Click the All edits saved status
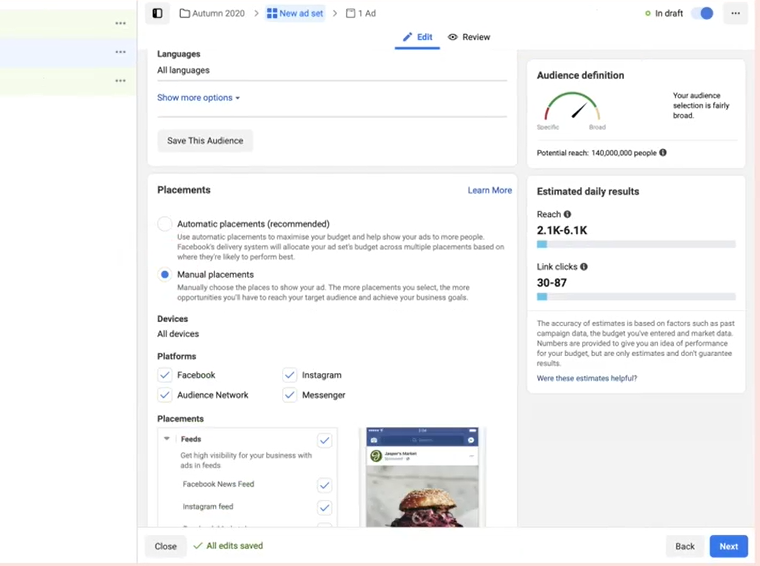 (228, 546)
